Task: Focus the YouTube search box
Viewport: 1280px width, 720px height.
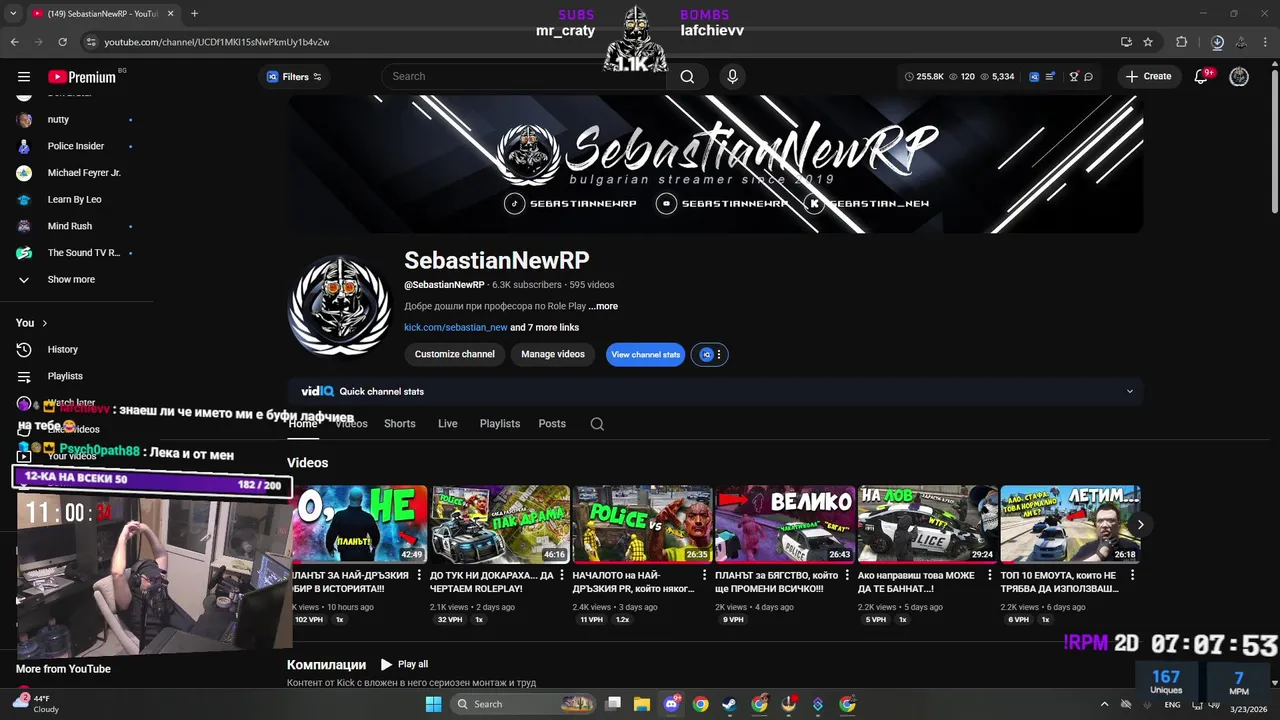Action: [523, 76]
